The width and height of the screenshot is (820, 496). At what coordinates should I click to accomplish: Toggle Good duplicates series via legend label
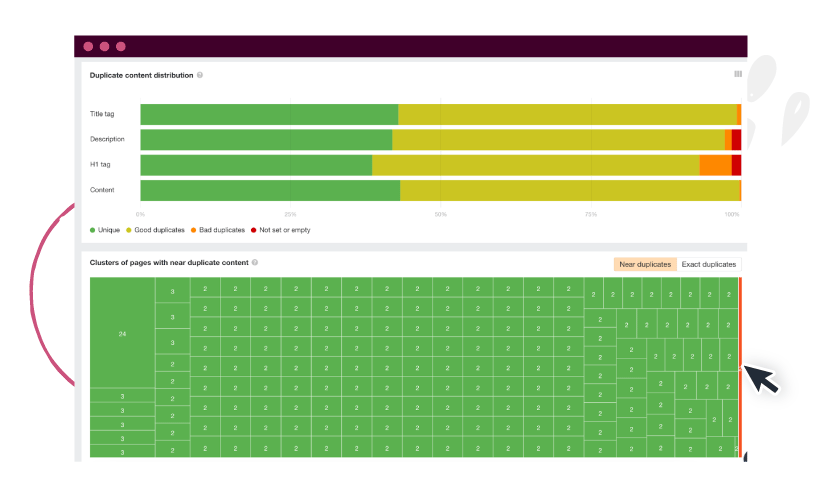click(159, 230)
